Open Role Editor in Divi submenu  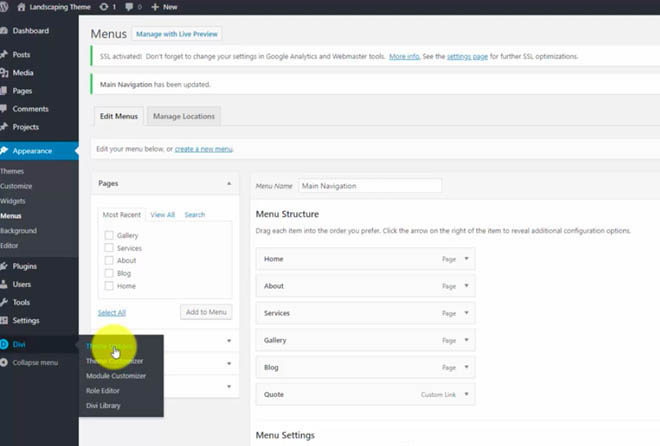(x=103, y=390)
